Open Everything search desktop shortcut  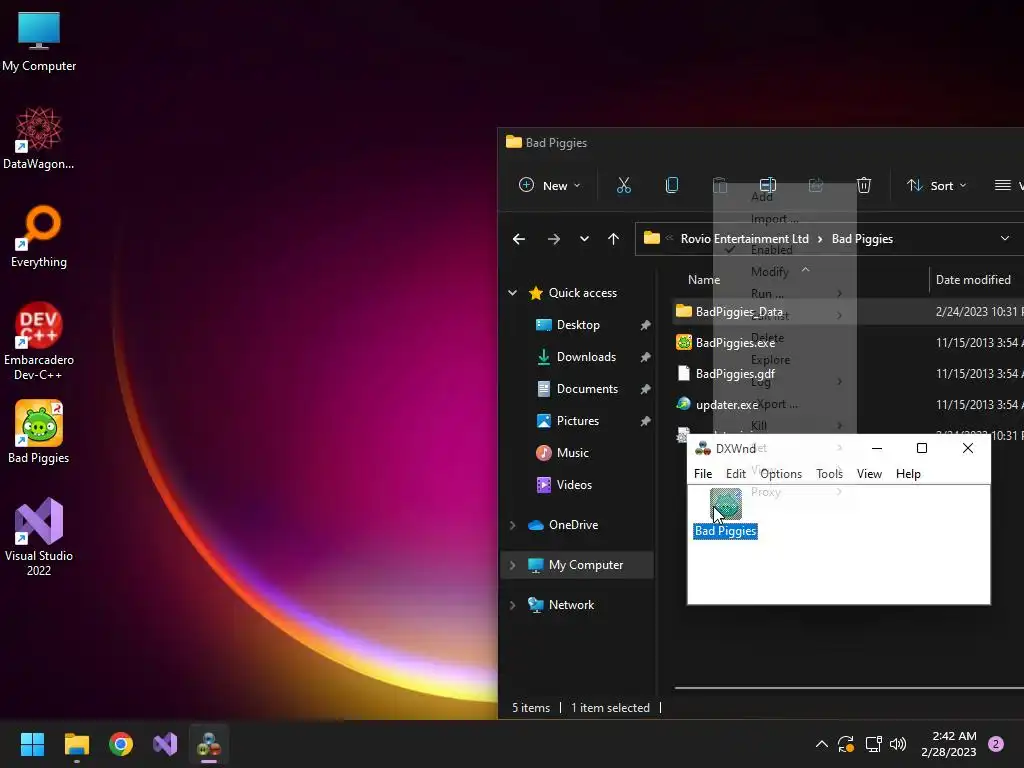click(39, 236)
